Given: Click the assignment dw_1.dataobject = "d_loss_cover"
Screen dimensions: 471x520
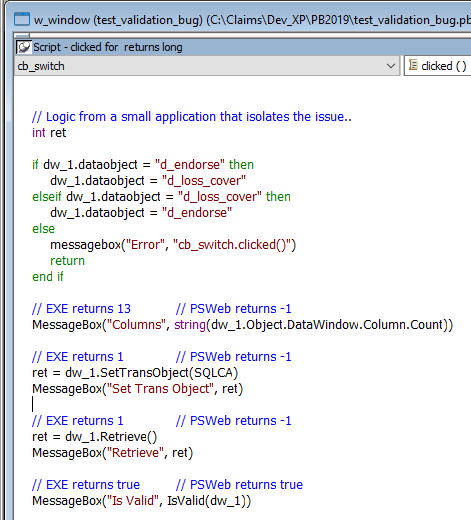Looking at the screenshot, I should [x=148, y=181].
